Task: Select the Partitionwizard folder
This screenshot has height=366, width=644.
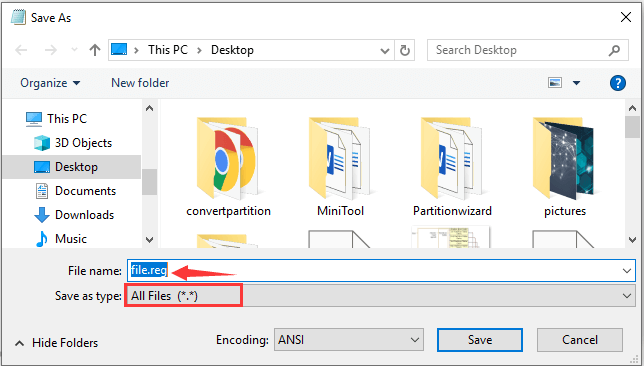Action: [x=452, y=166]
